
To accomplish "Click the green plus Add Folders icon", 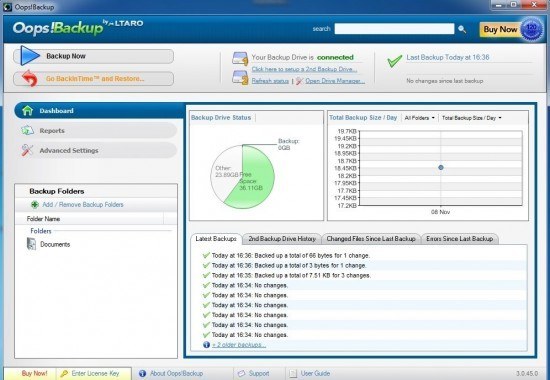I will pyautogui.click(x=34, y=205).
